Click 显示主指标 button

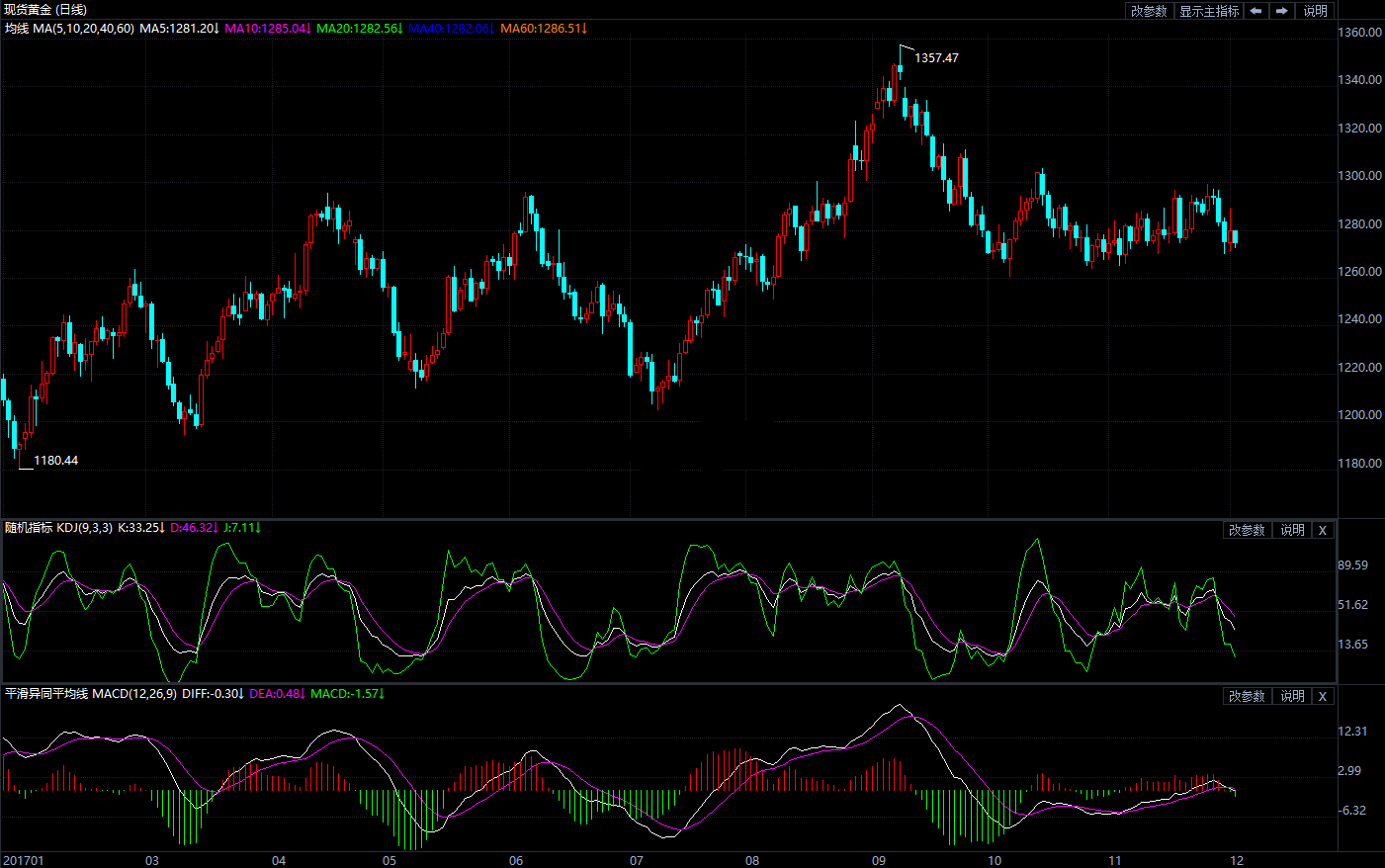coord(1208,11)
